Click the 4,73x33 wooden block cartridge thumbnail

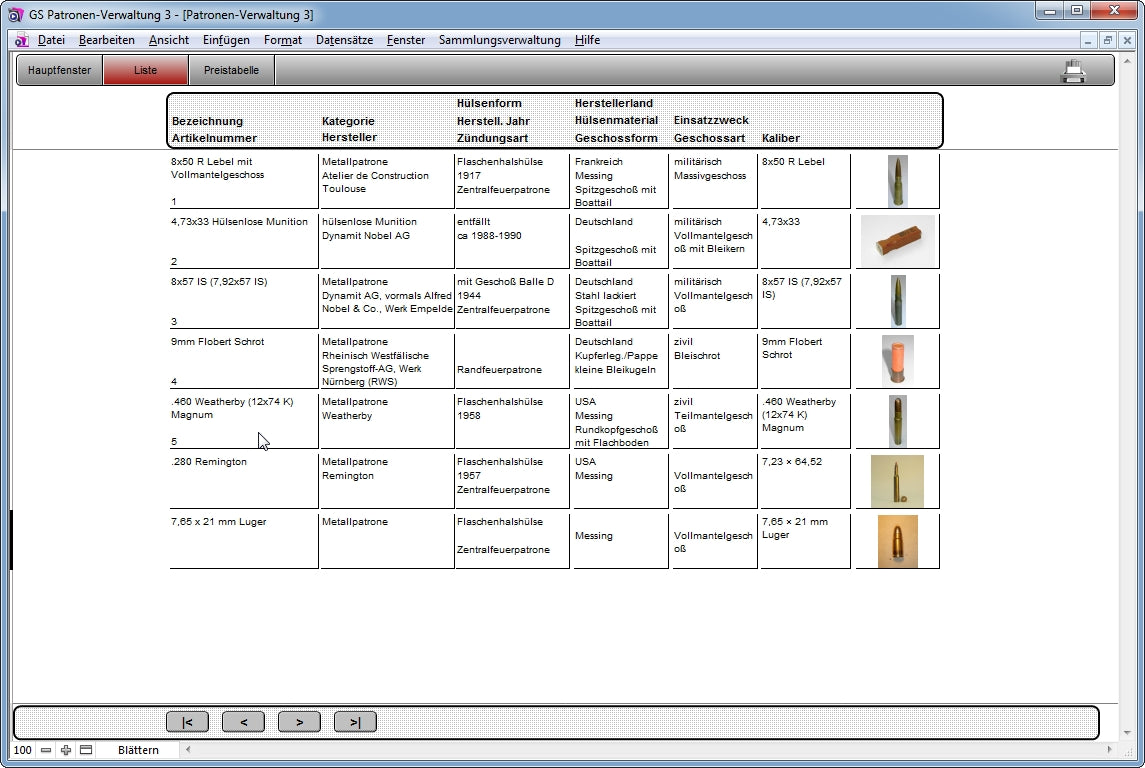pos(897,241)
